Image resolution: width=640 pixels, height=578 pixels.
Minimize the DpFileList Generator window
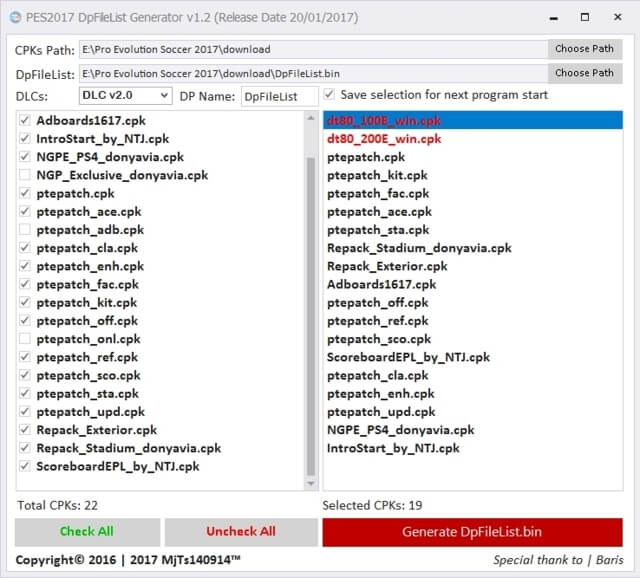click(x=553, y=18)
